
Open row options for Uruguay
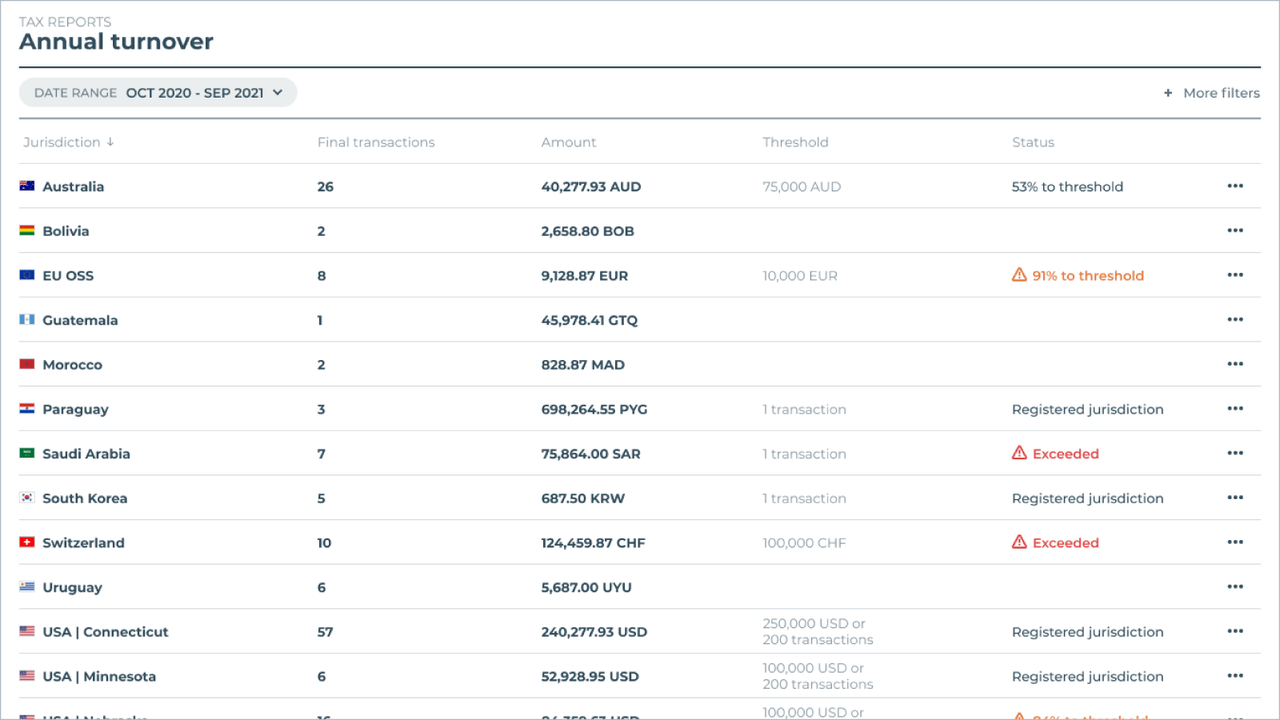pyautogui.click(x=1235, y=587)
